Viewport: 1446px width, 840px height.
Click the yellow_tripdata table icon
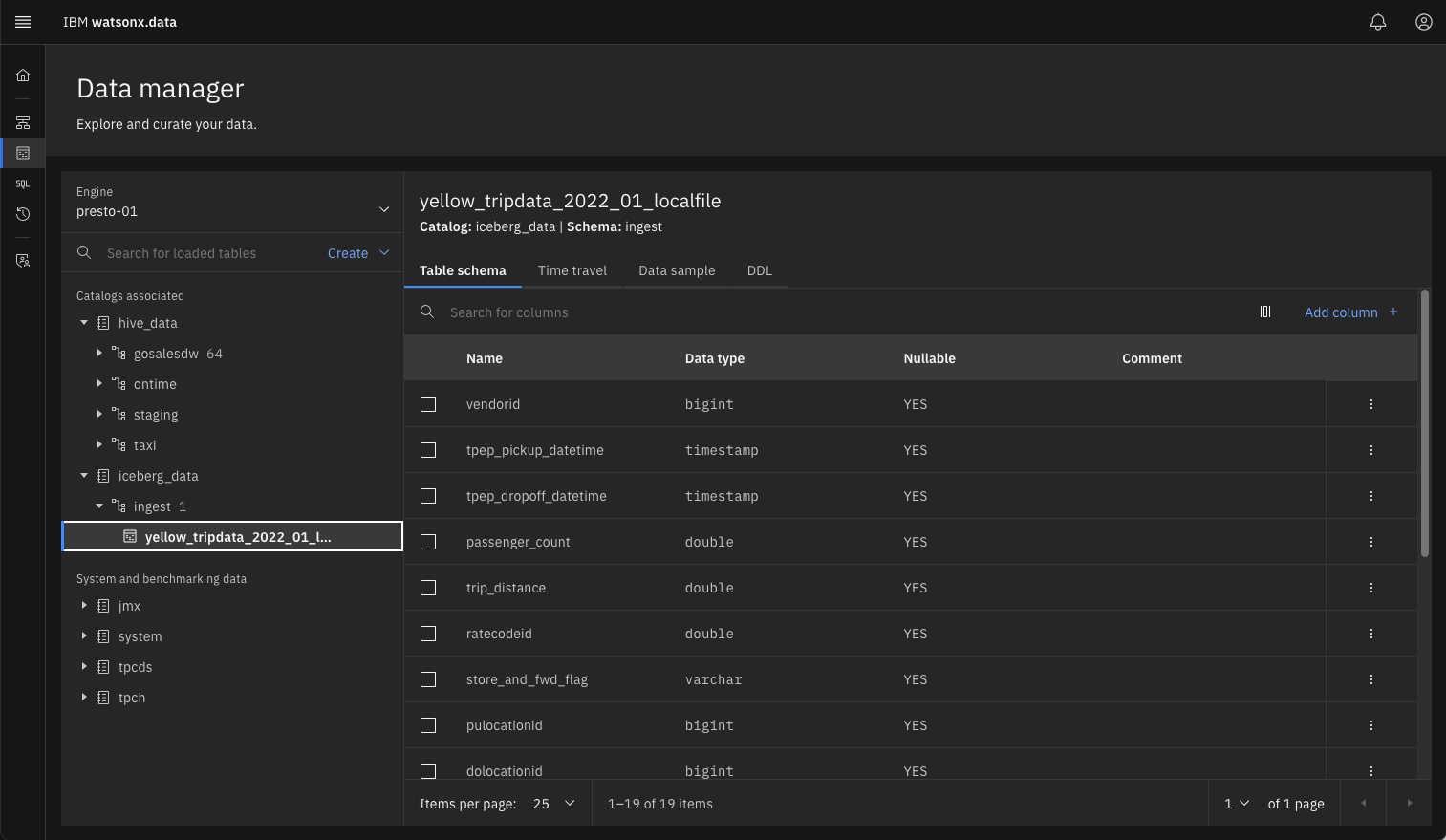tap(130, 537)
